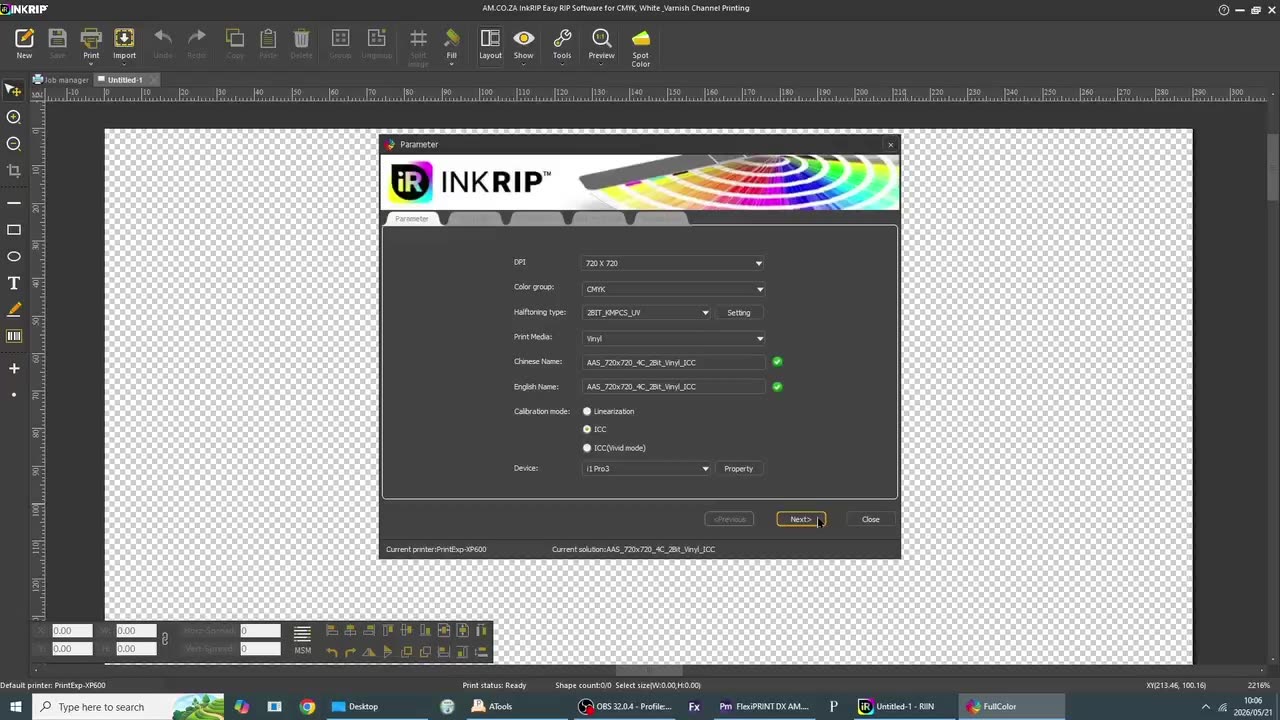Open Google Chrome from the taskbar
Screen dimensions: 1280x720
(307, 706)
